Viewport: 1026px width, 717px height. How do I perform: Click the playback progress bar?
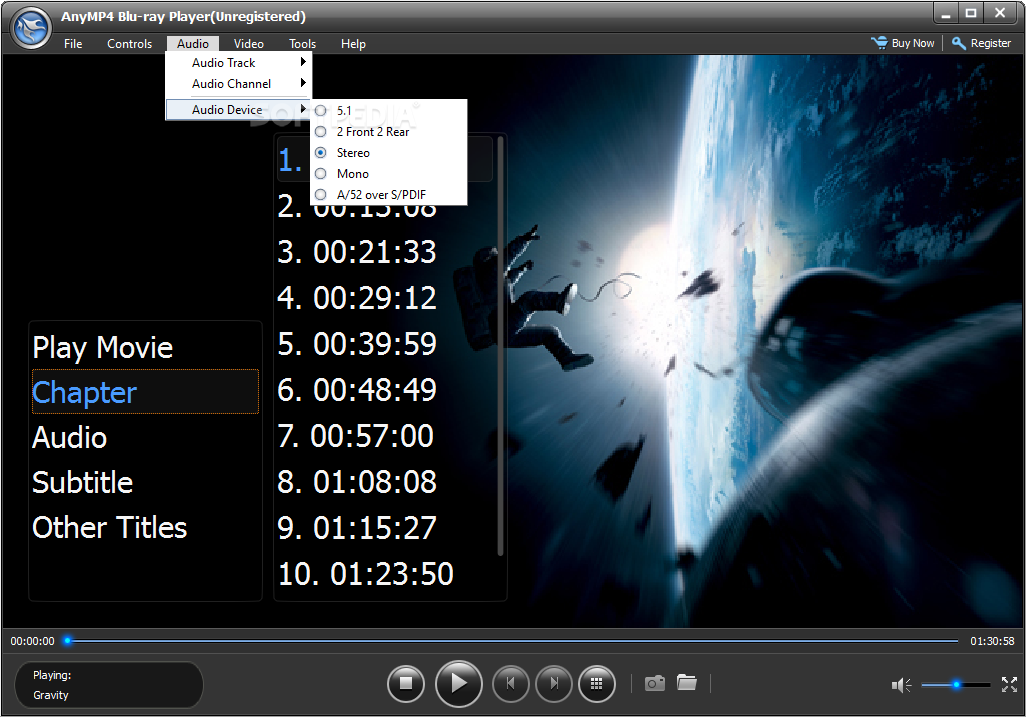(512, 640)
